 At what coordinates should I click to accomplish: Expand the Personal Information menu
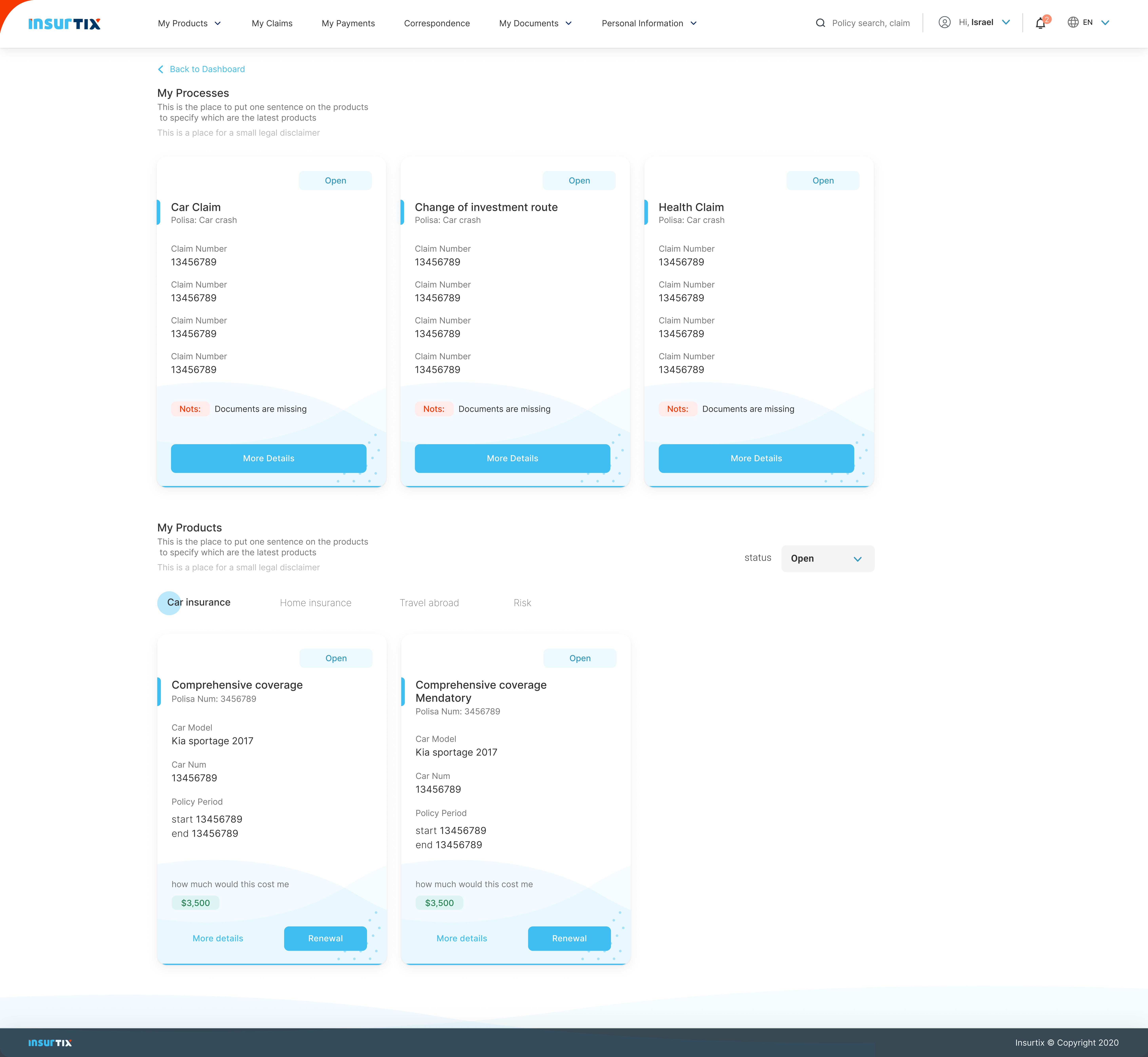click(649, 23)
